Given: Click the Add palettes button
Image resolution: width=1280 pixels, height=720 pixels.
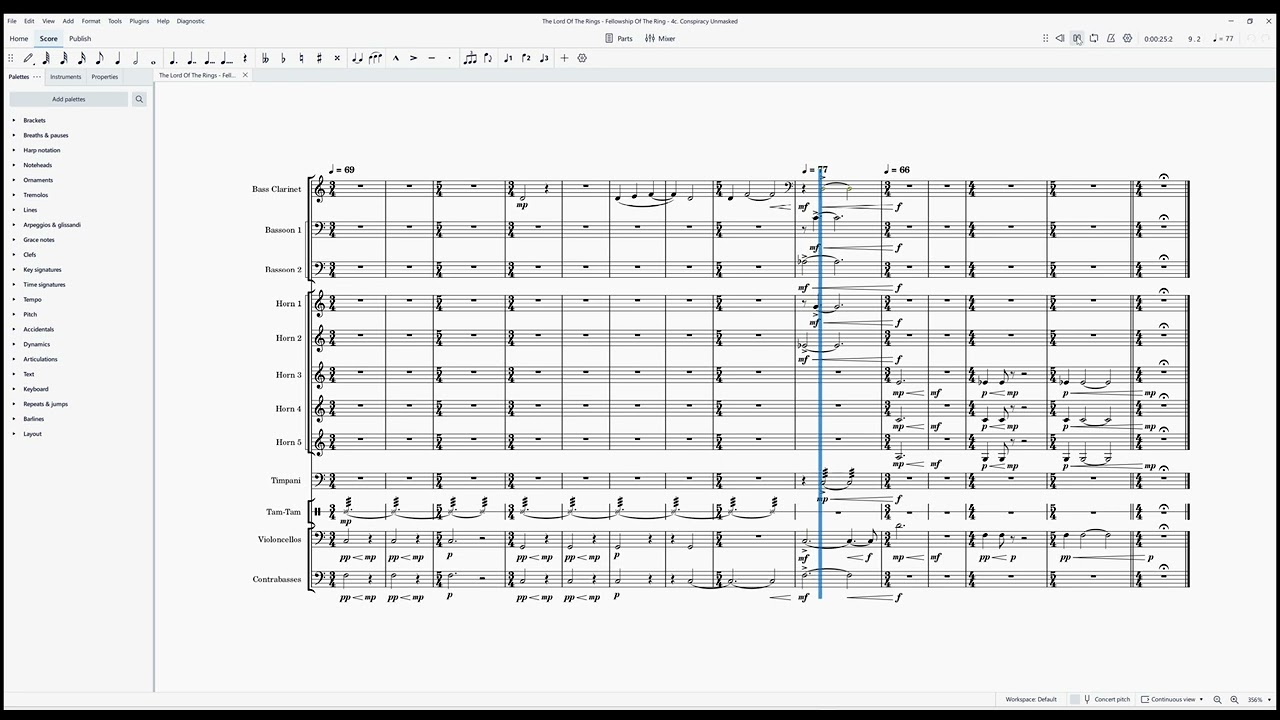Looking at the screenshot, I should click(69, 99).
